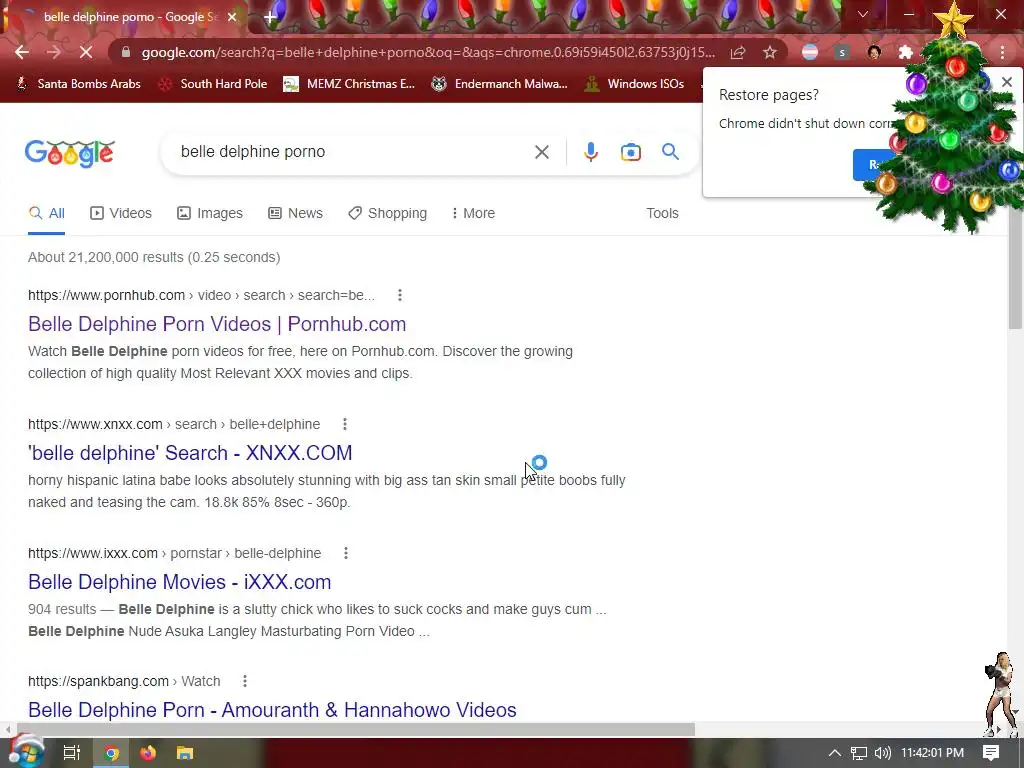
Task: Select the All results tab
Action: [46, 214]
